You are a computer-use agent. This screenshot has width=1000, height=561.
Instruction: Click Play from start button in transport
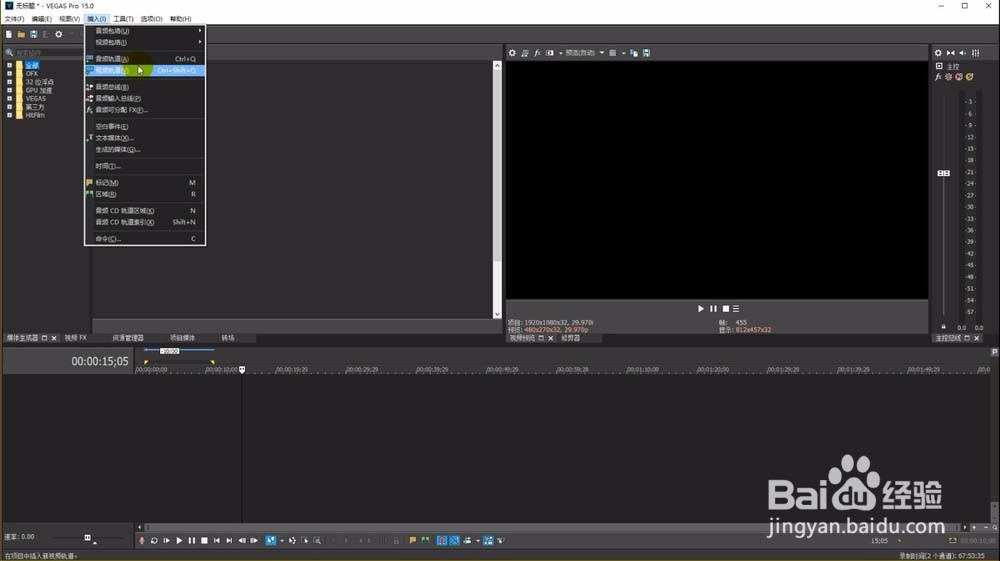pos(166,541)
